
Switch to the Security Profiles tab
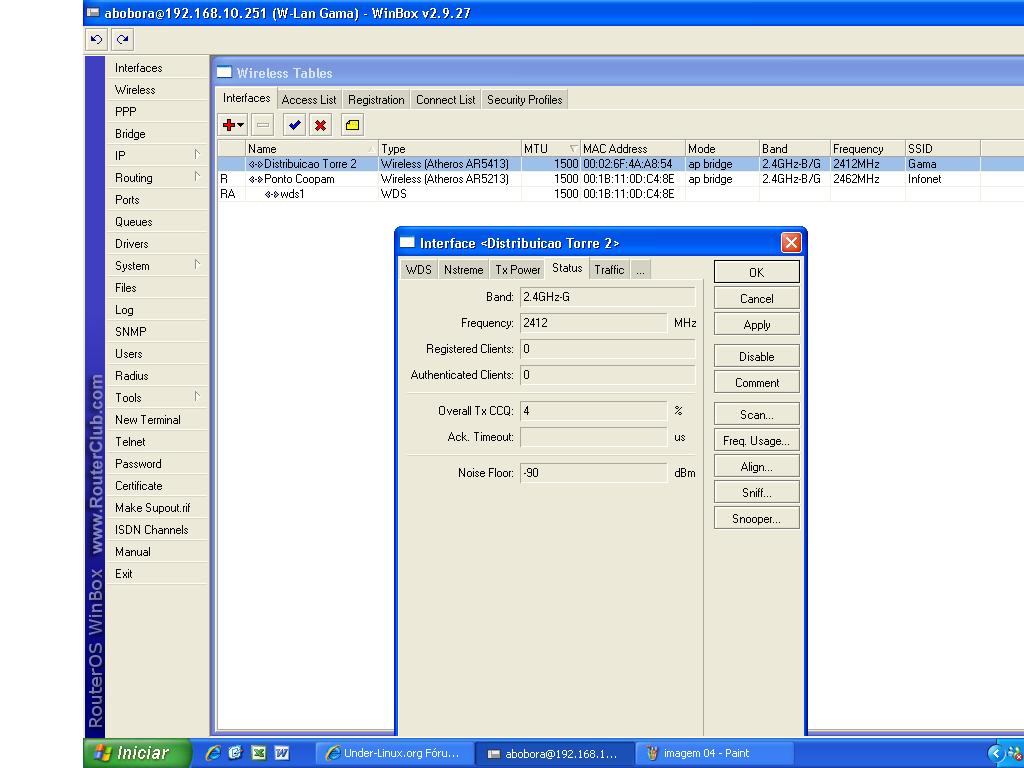tap(524, 100)
